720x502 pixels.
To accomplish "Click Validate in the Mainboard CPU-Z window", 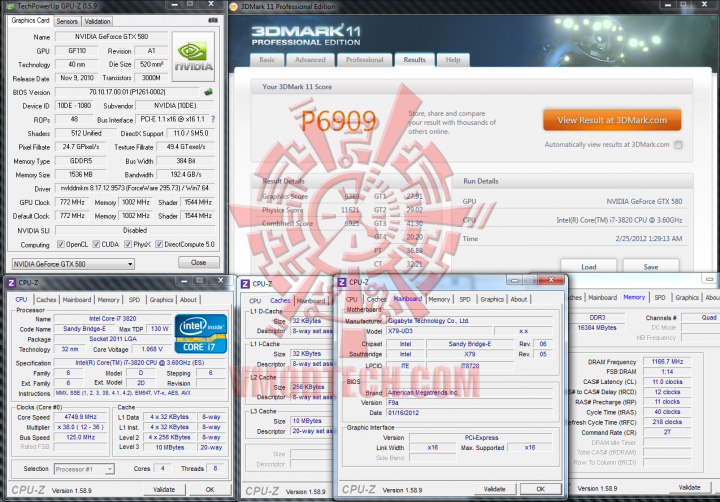I will (x=495, y=489).
